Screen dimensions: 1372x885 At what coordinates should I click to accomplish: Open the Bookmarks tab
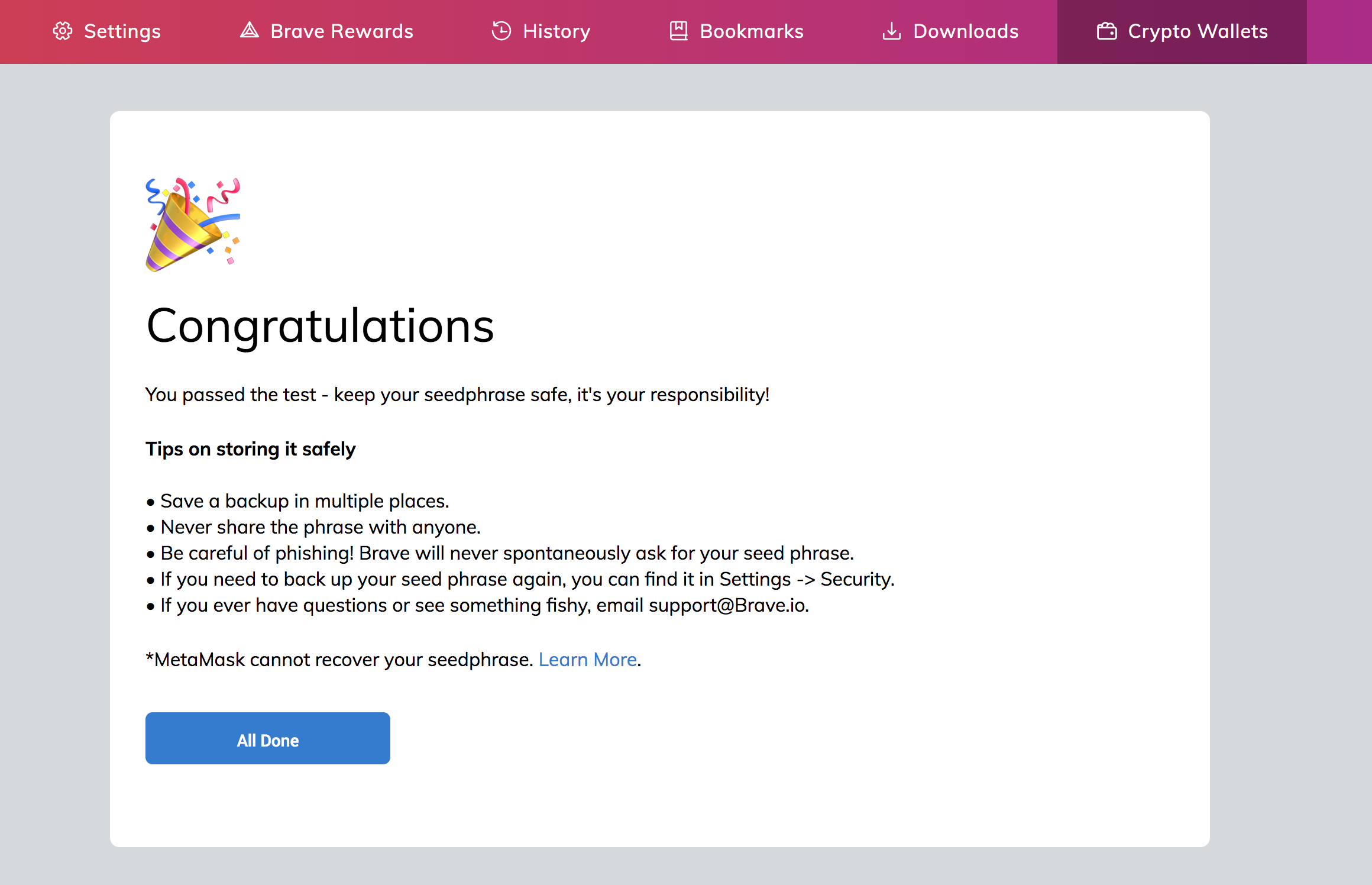coord(752,31)
